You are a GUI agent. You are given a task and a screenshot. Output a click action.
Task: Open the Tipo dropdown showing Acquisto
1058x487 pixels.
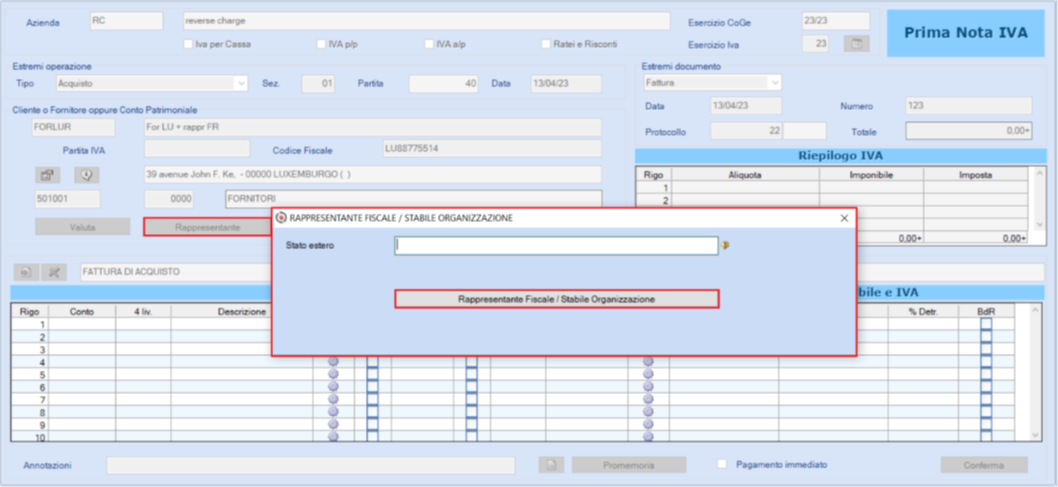(152, 84)
